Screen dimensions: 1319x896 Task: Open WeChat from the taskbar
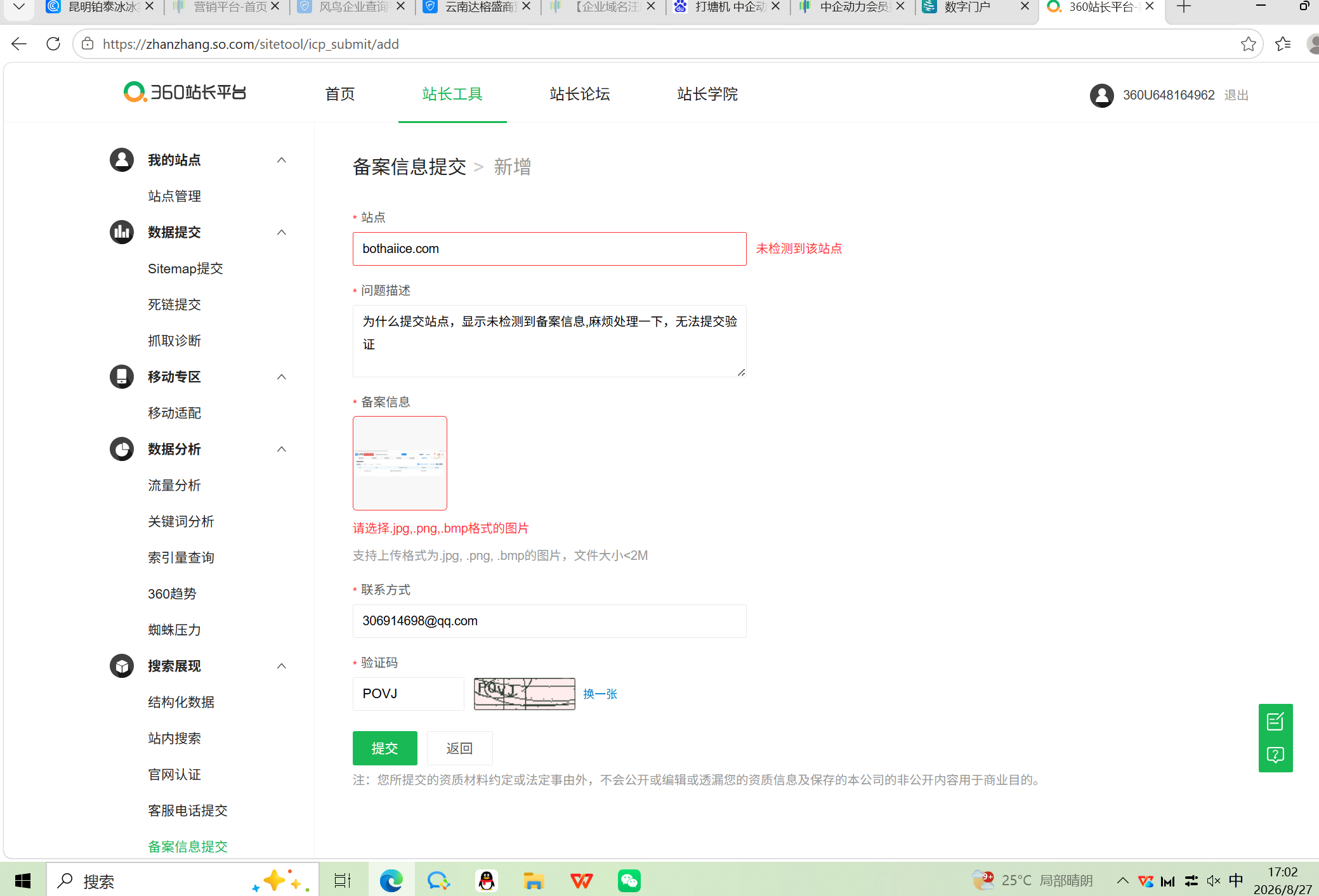(629, 880)
